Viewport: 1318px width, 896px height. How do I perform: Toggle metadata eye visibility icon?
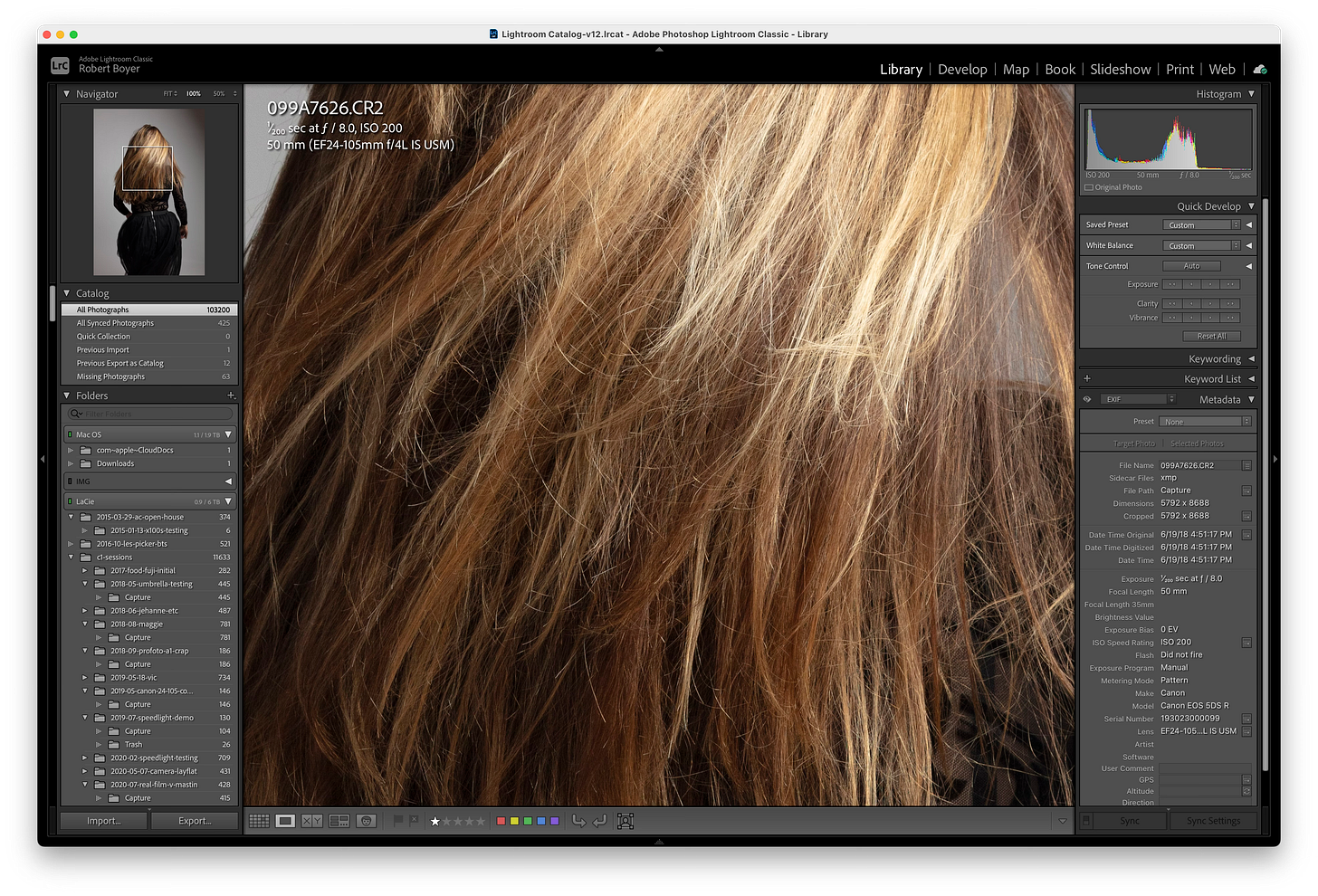coord(1087,399)
